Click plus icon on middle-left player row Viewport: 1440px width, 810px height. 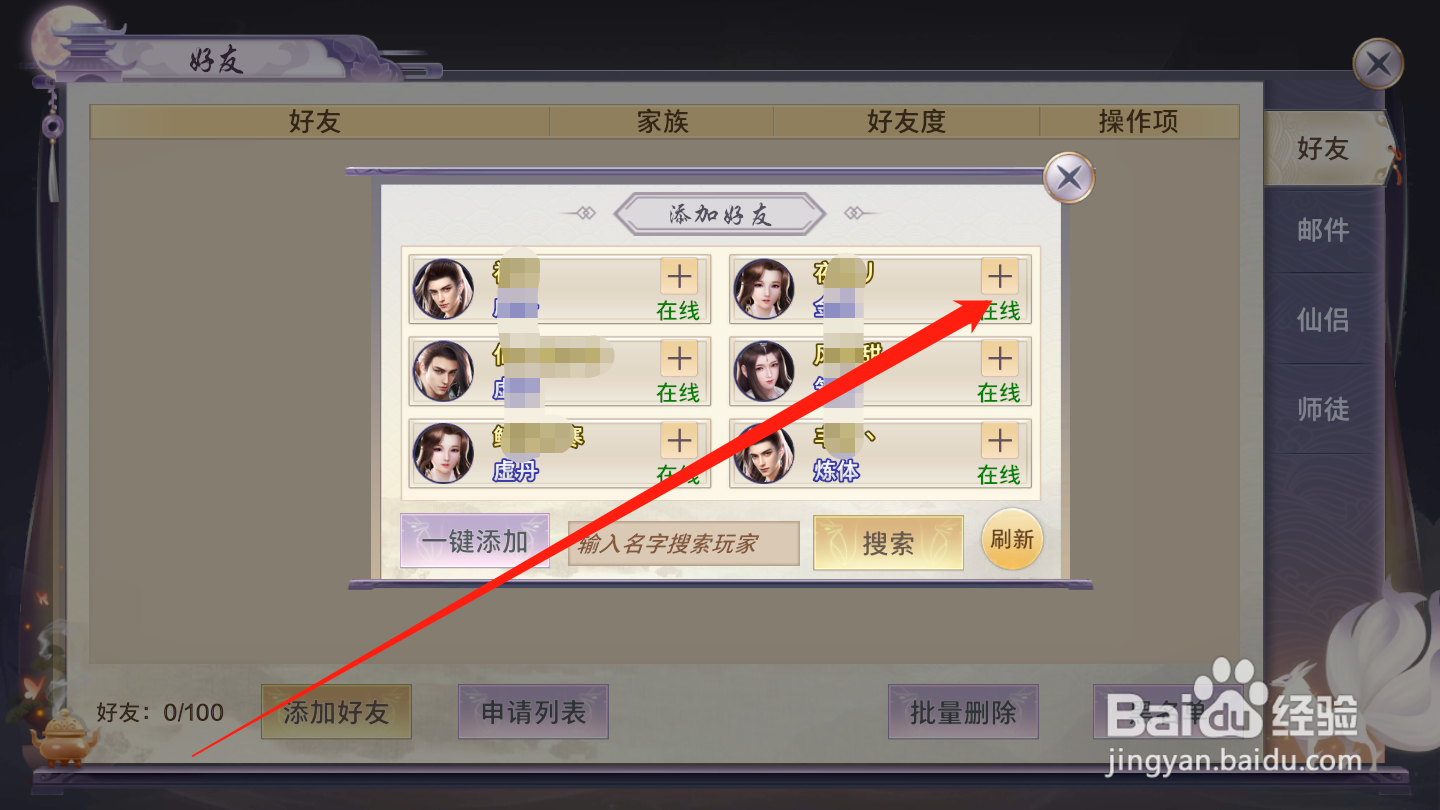pos(679,358)
